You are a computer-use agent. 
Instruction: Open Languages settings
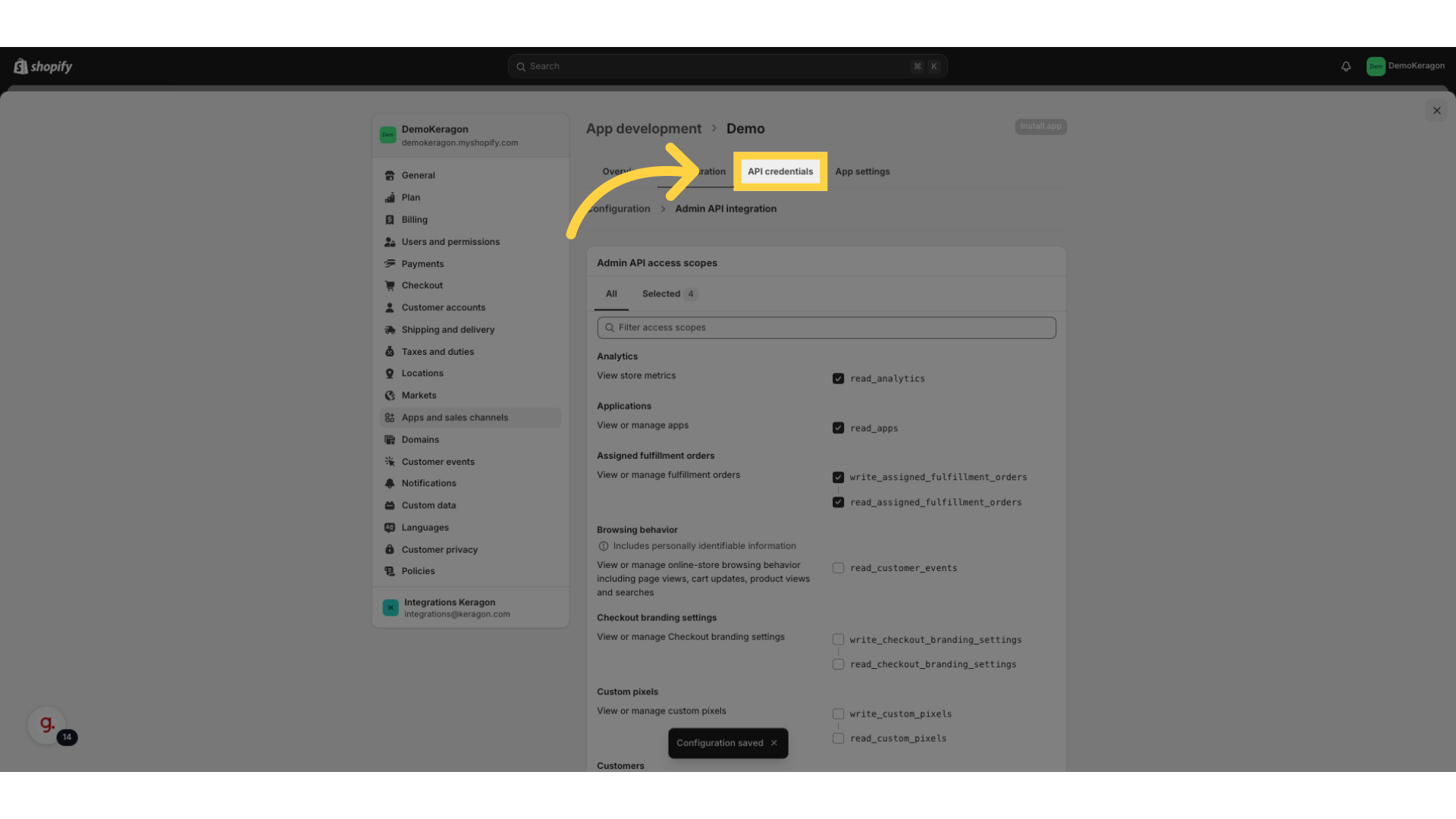pos(425,527)
